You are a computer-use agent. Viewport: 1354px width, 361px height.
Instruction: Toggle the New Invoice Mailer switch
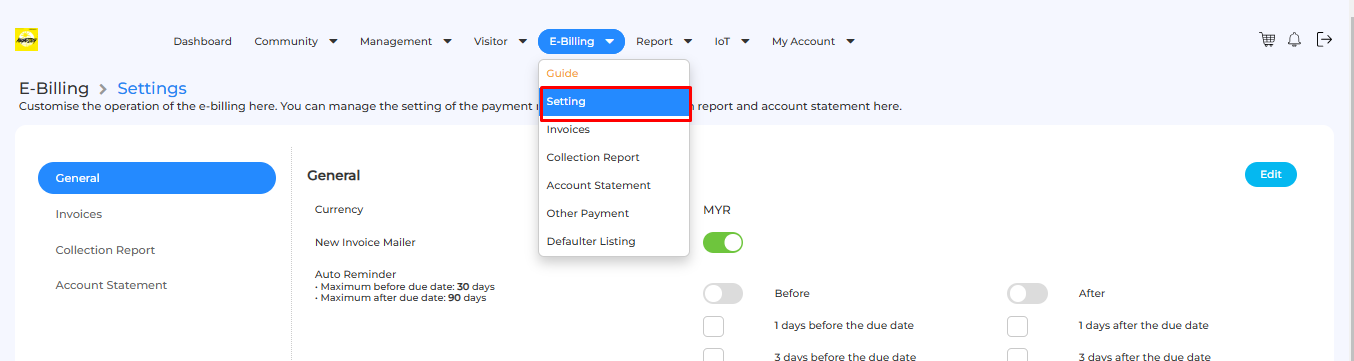click(723, 242)
